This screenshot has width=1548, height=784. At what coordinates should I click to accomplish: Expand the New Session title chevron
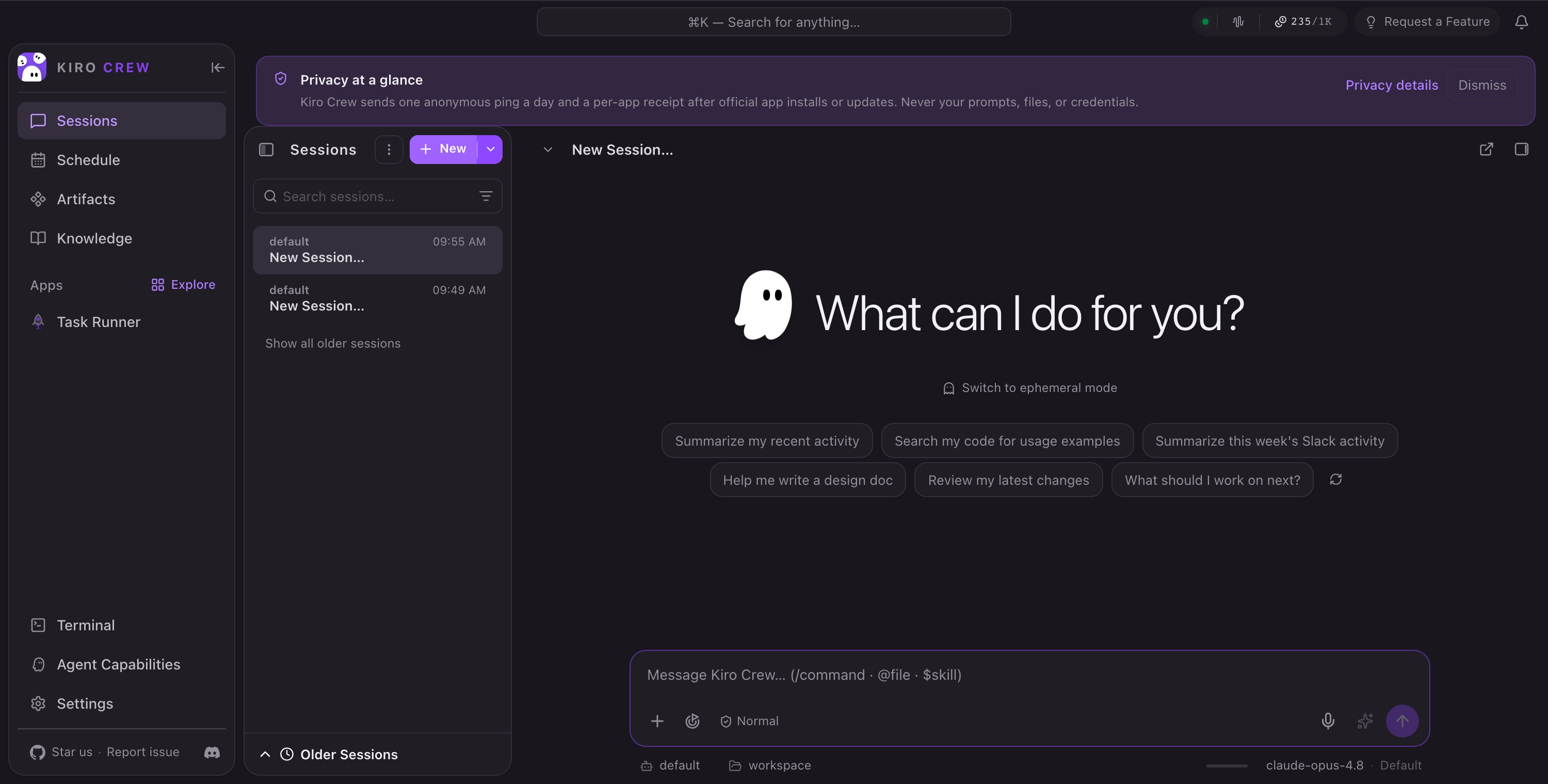547,150
